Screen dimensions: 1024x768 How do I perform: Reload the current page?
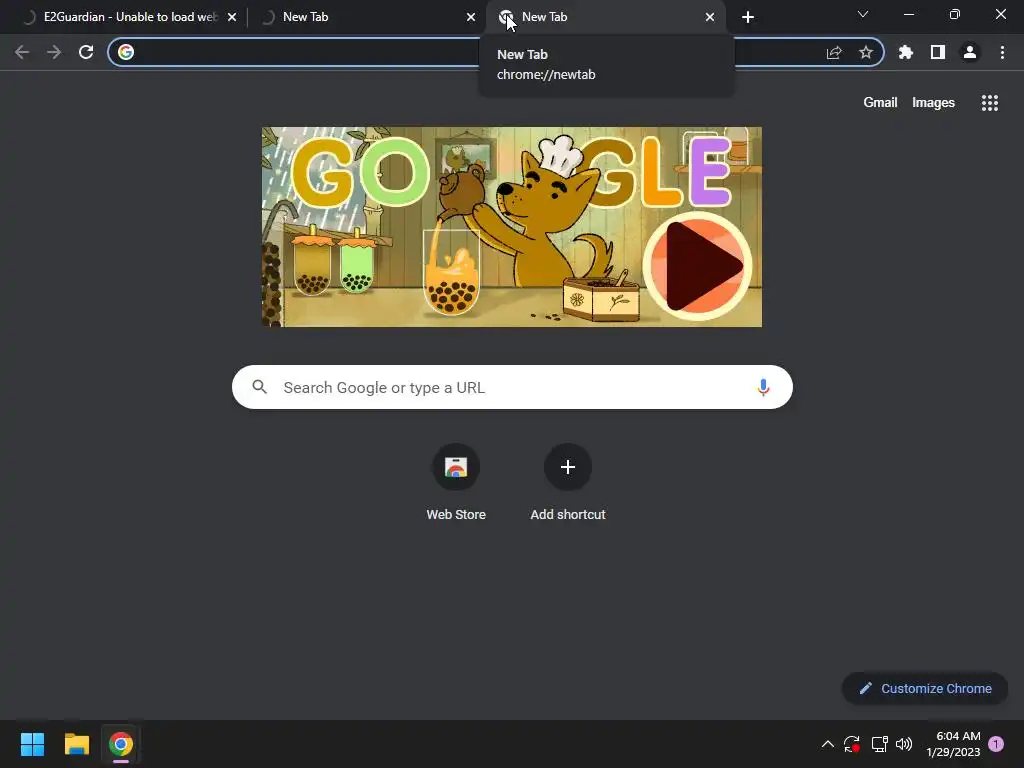(x=86, y=52)
